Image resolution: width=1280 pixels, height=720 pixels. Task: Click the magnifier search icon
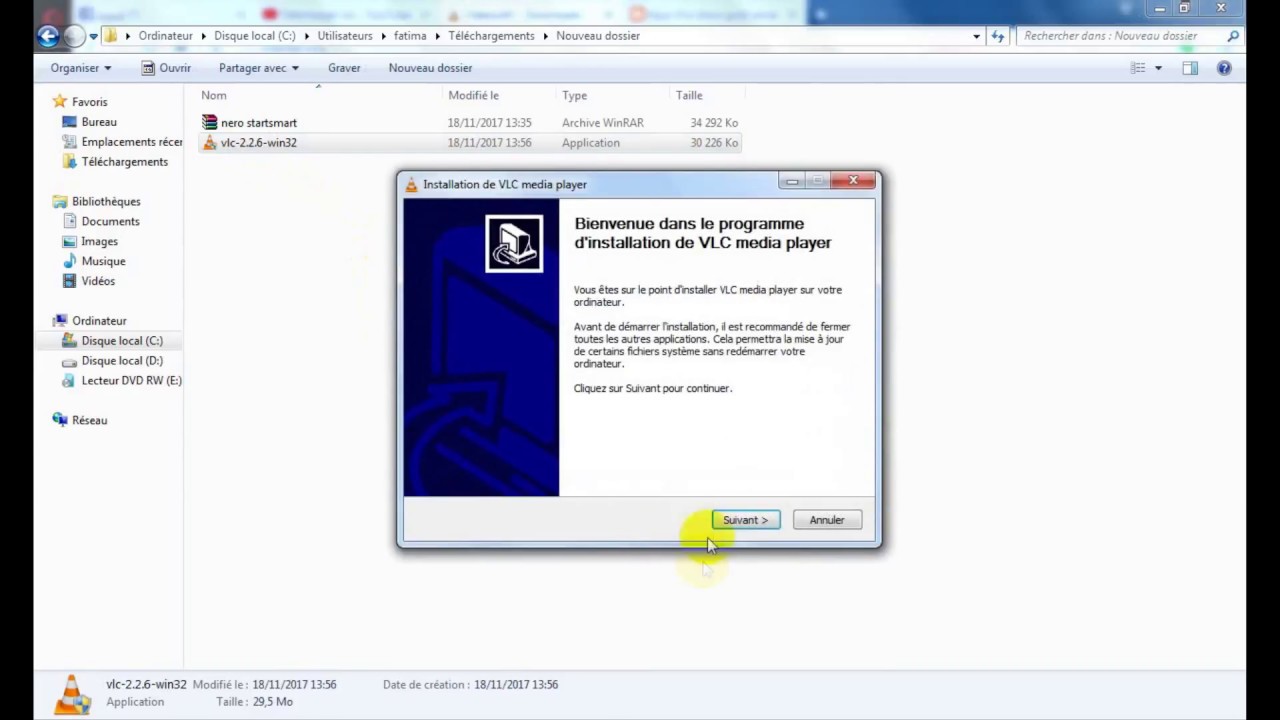pos(1233,36)
